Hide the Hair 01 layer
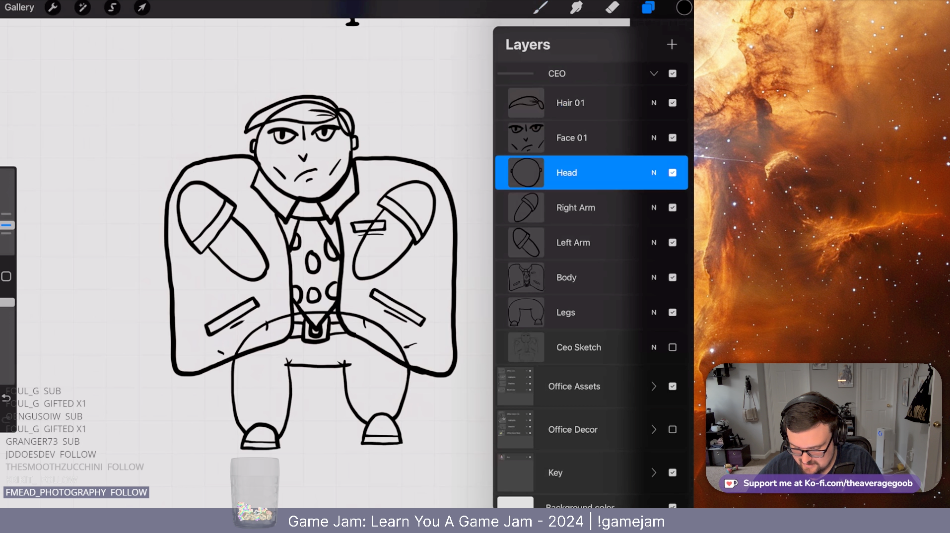Screen dimensions: 950x533 (x=672, y=103)
